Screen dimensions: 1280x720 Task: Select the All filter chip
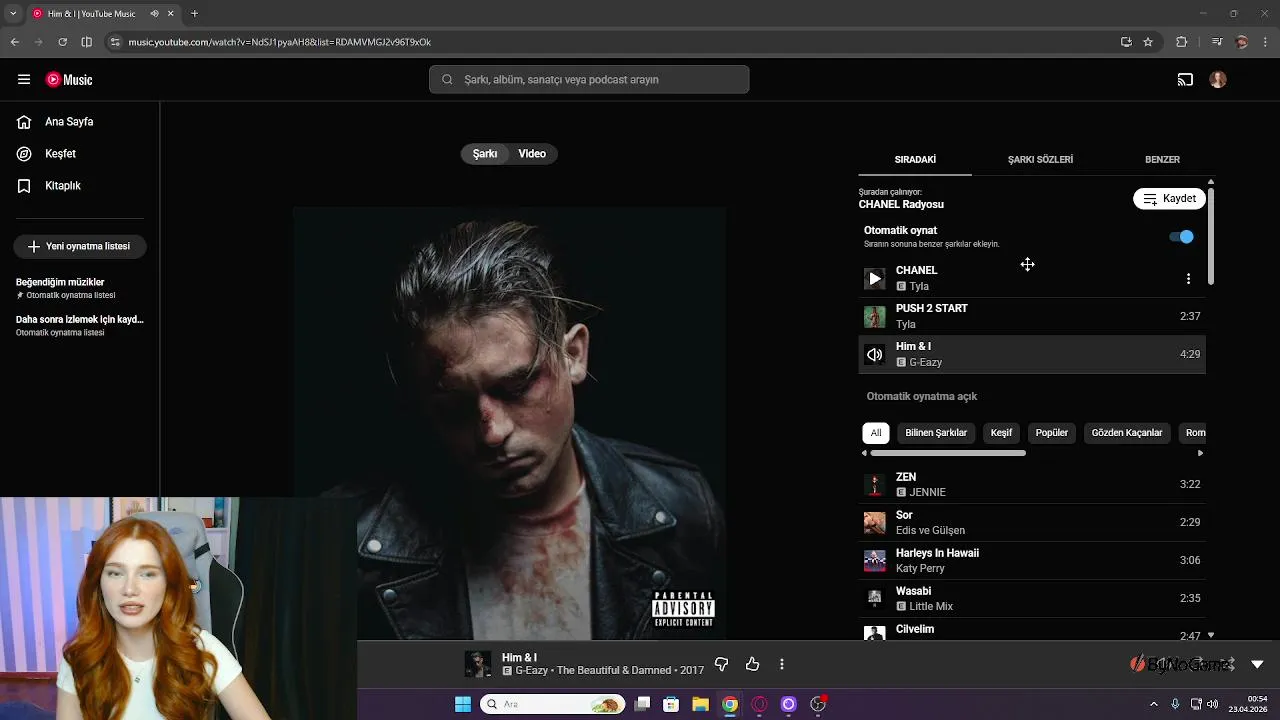(876, 433)
